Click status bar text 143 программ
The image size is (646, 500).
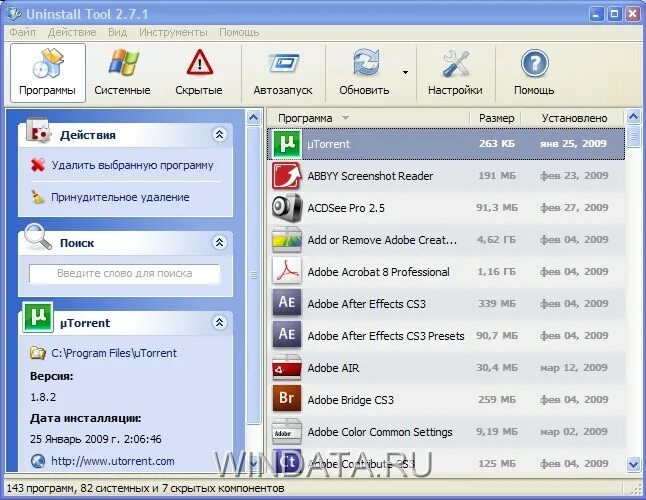pyautogui.click(x=41, y=489)
